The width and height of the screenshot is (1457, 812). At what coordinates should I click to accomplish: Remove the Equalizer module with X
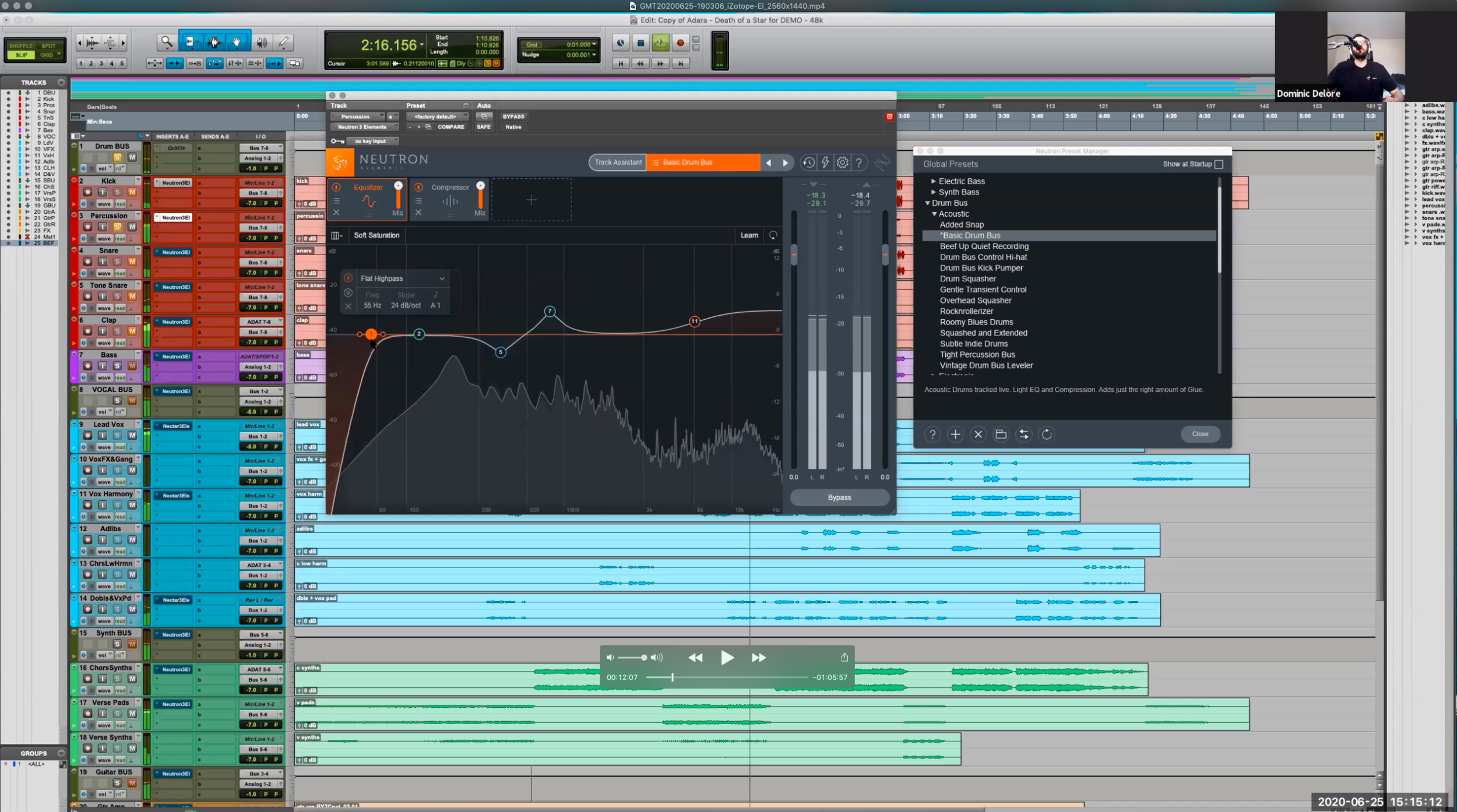(x=336, y=213)
